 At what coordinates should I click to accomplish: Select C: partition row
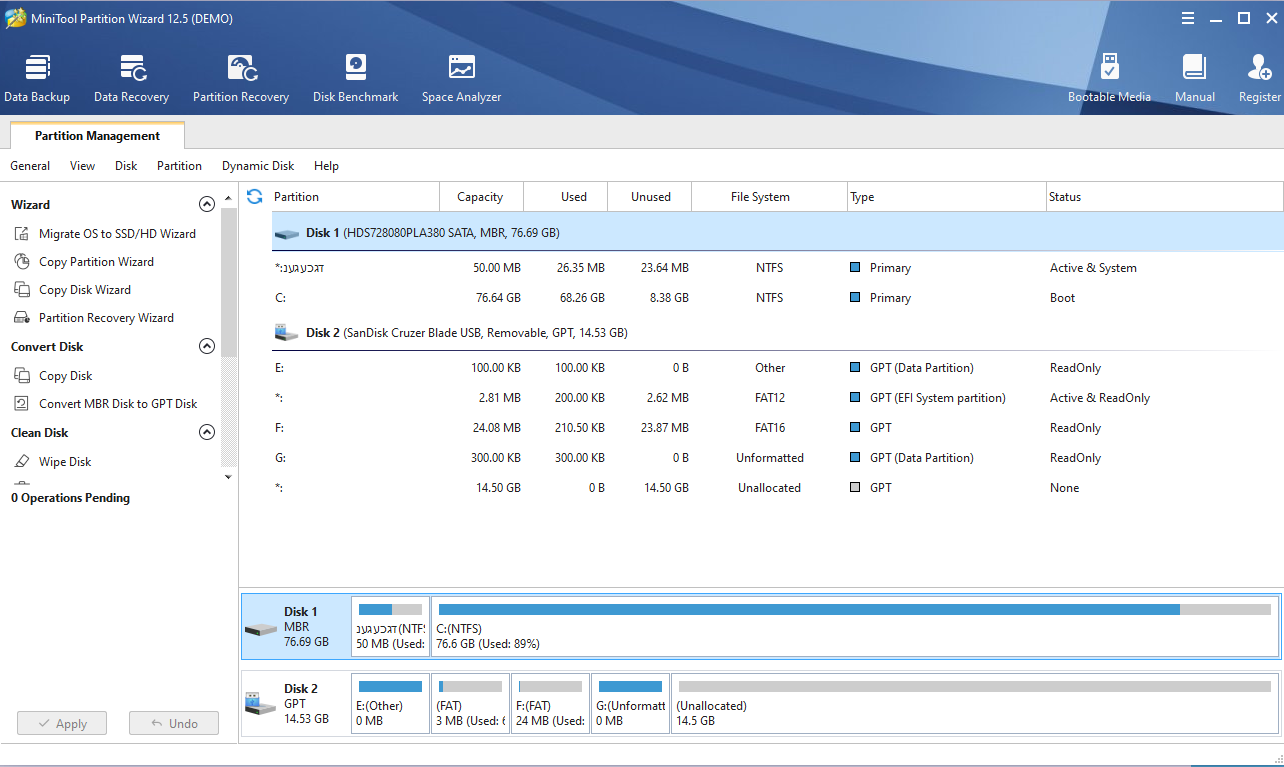[x=777, y=298]
